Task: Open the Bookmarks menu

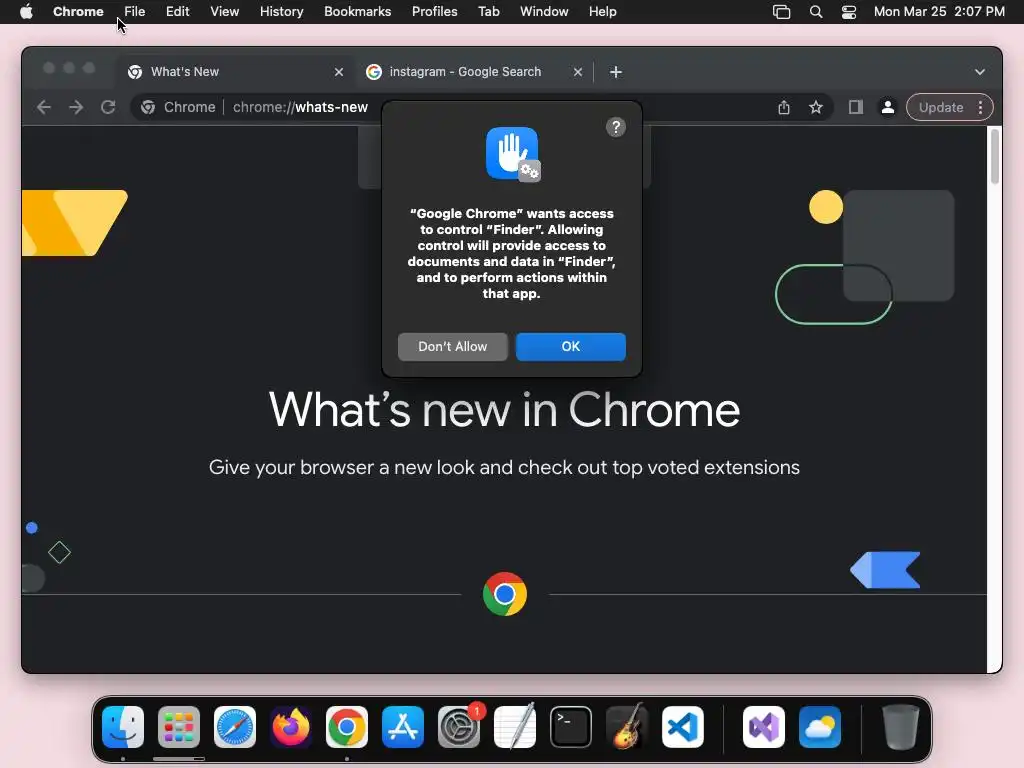Action: point(357,12)
